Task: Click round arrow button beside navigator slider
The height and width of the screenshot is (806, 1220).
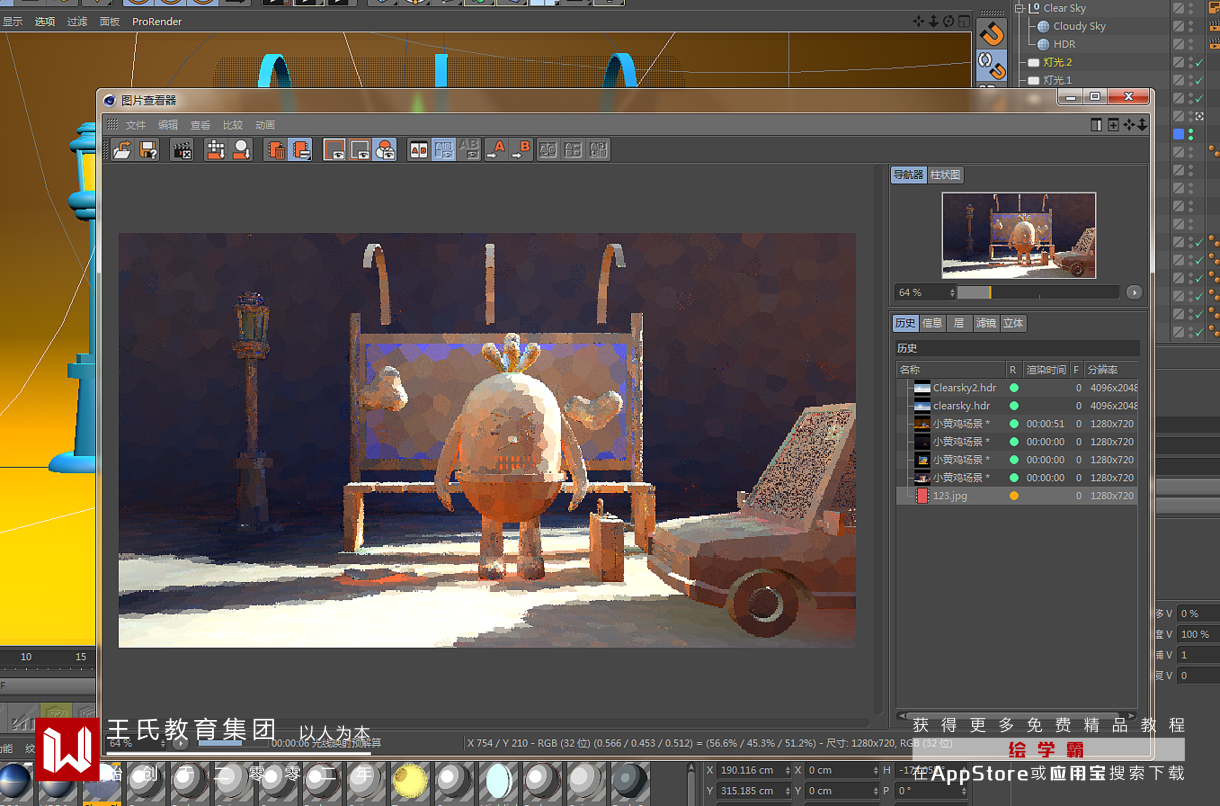Action: click(1134, 292)
